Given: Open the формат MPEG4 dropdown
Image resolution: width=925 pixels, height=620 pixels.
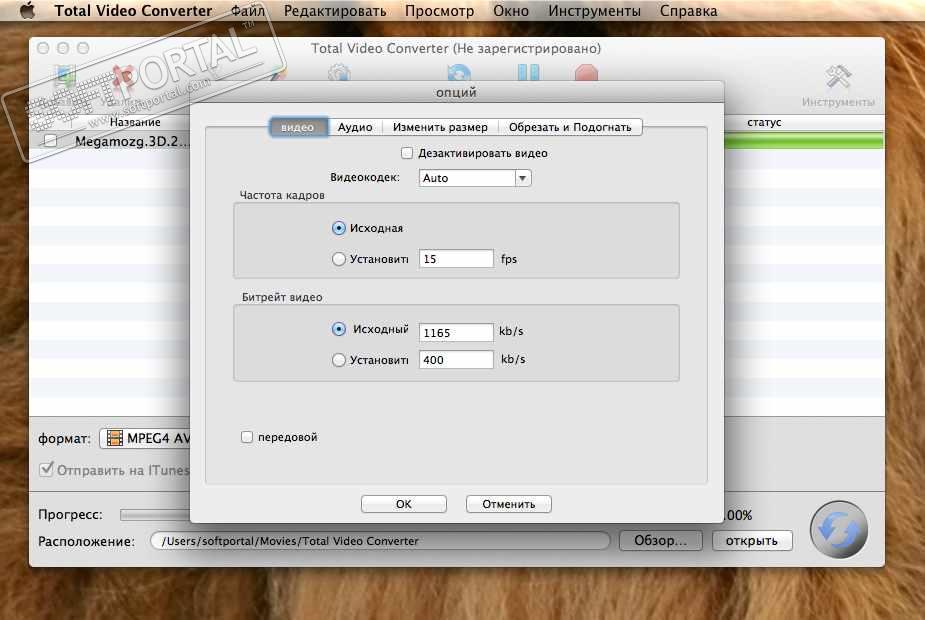Looking at the screenshot, I should pos(145,438).
